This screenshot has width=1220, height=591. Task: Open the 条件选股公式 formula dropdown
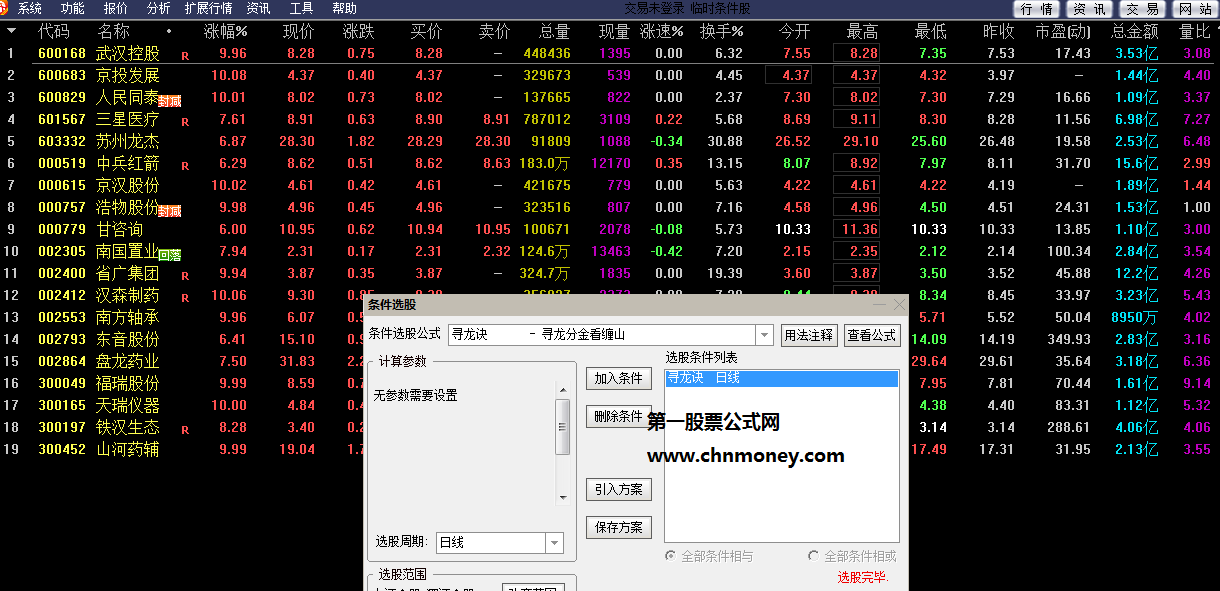tap(765, 335)
